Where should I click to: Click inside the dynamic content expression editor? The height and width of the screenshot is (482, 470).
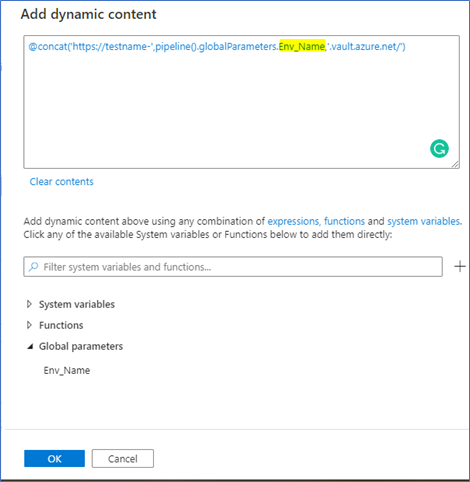point(241,102)
